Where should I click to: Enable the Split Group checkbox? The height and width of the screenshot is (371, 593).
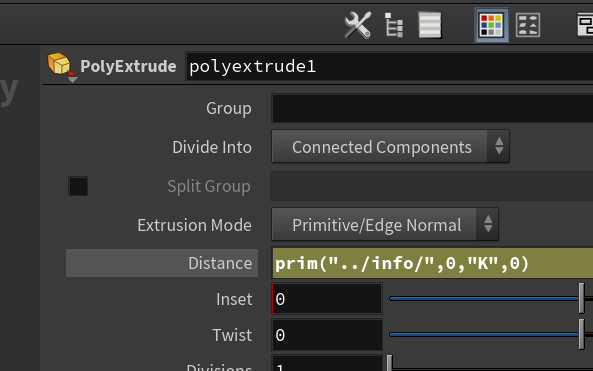pyautogui.click(x=78, y=186)
